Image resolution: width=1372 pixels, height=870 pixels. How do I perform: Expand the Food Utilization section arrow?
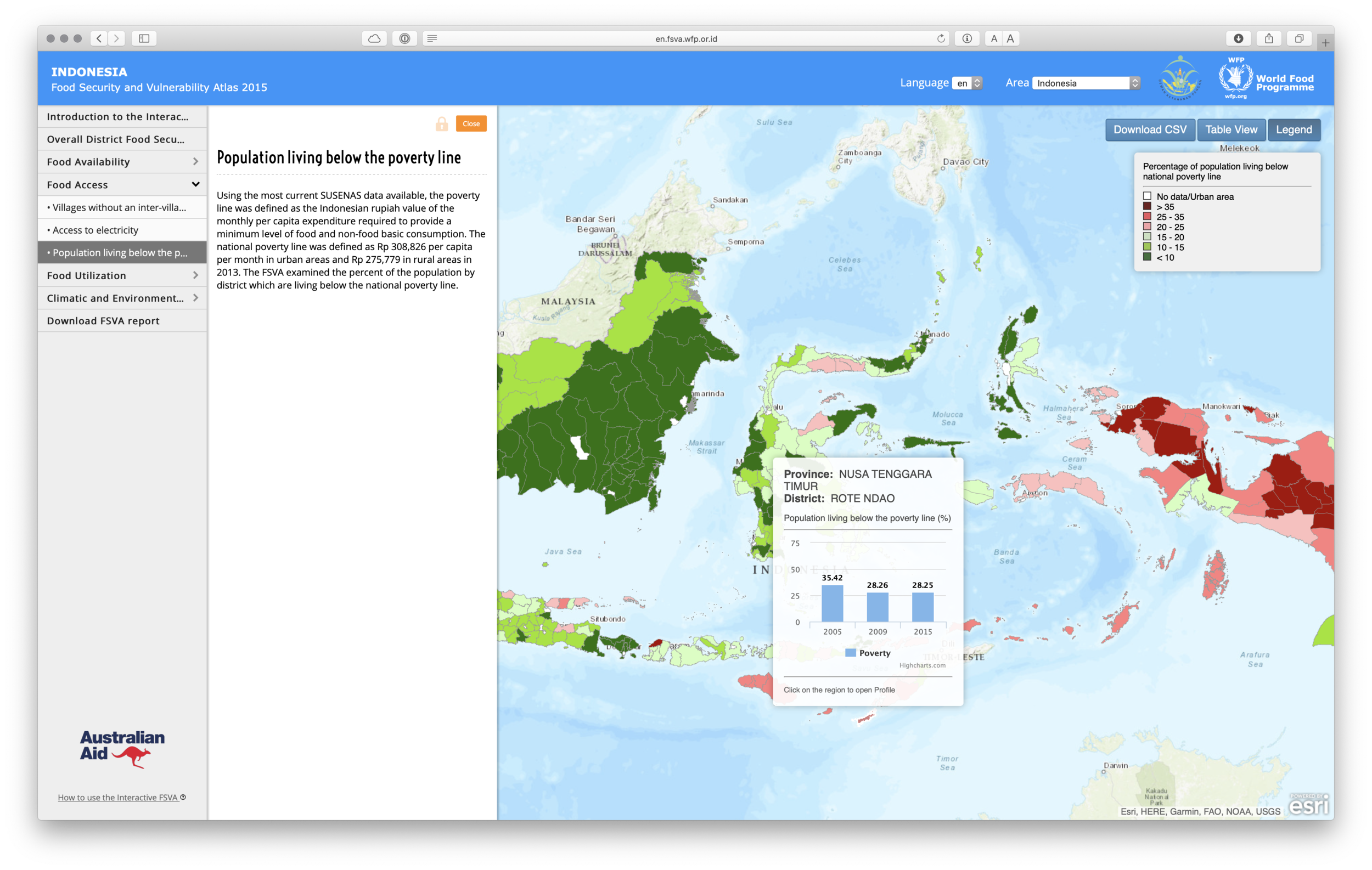(195, 275)
